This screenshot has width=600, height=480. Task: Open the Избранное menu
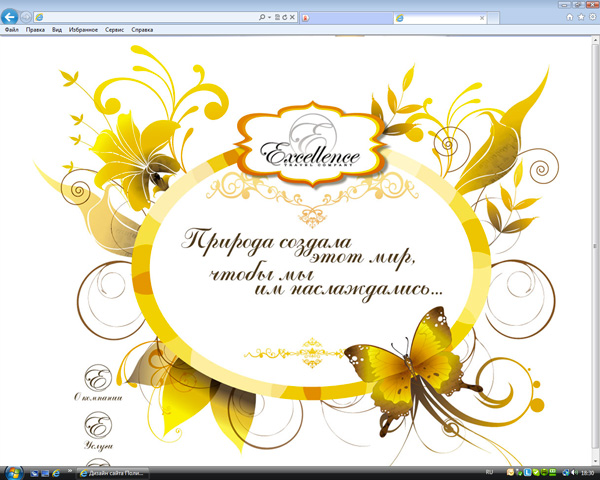click(83, 29)
